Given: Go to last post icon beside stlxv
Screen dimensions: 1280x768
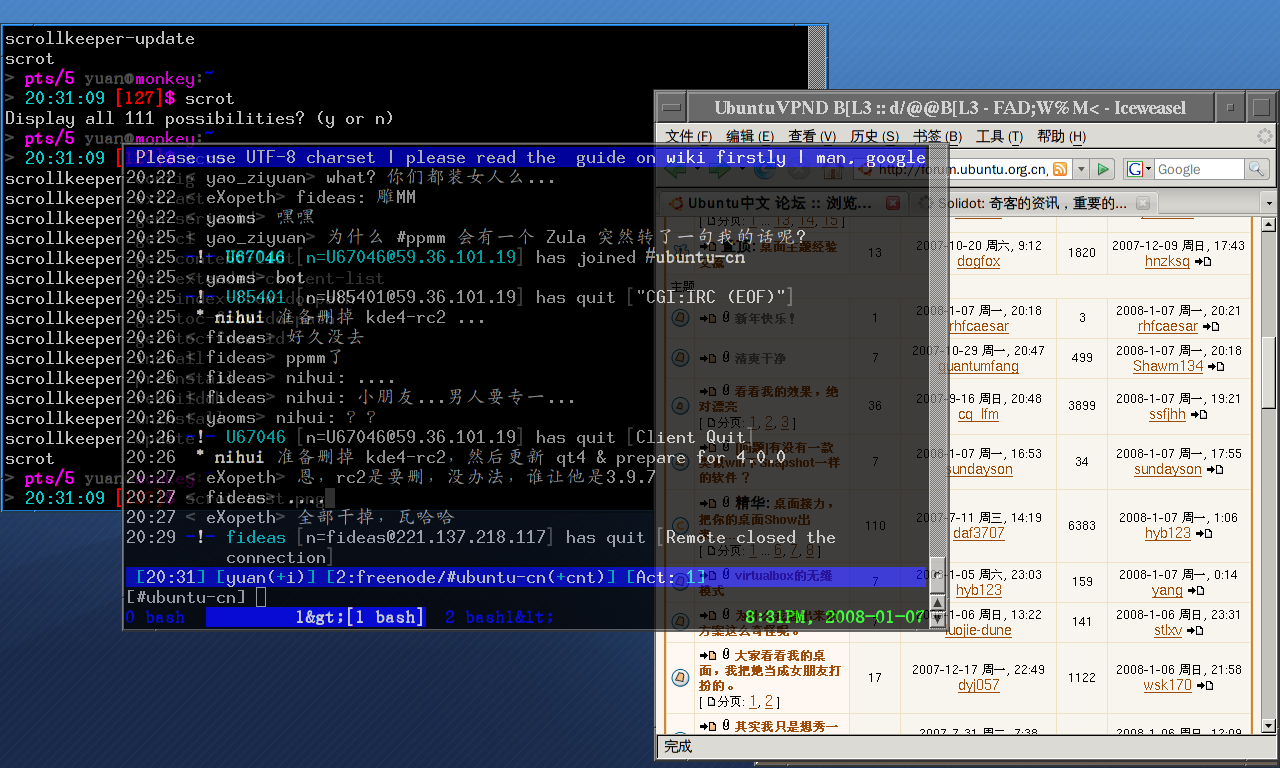Looking at the screenshot, I should (x=1193, y=631).
